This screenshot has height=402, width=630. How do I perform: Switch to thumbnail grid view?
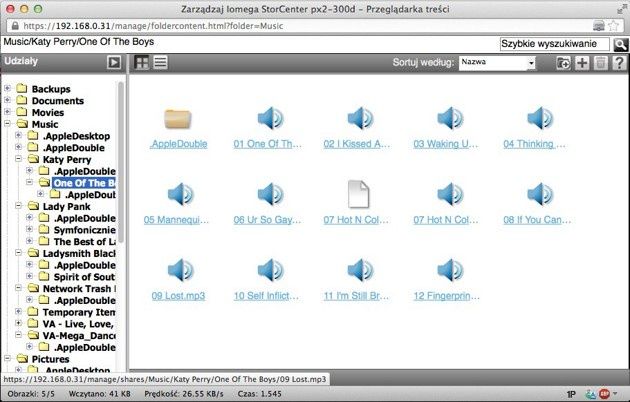click(x=141, y=62)
